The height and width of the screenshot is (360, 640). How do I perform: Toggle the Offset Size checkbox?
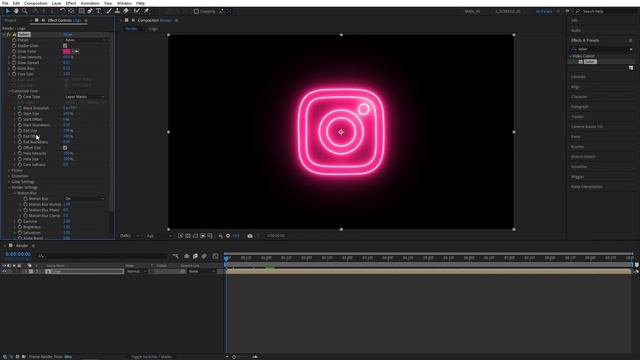(65, 148)
